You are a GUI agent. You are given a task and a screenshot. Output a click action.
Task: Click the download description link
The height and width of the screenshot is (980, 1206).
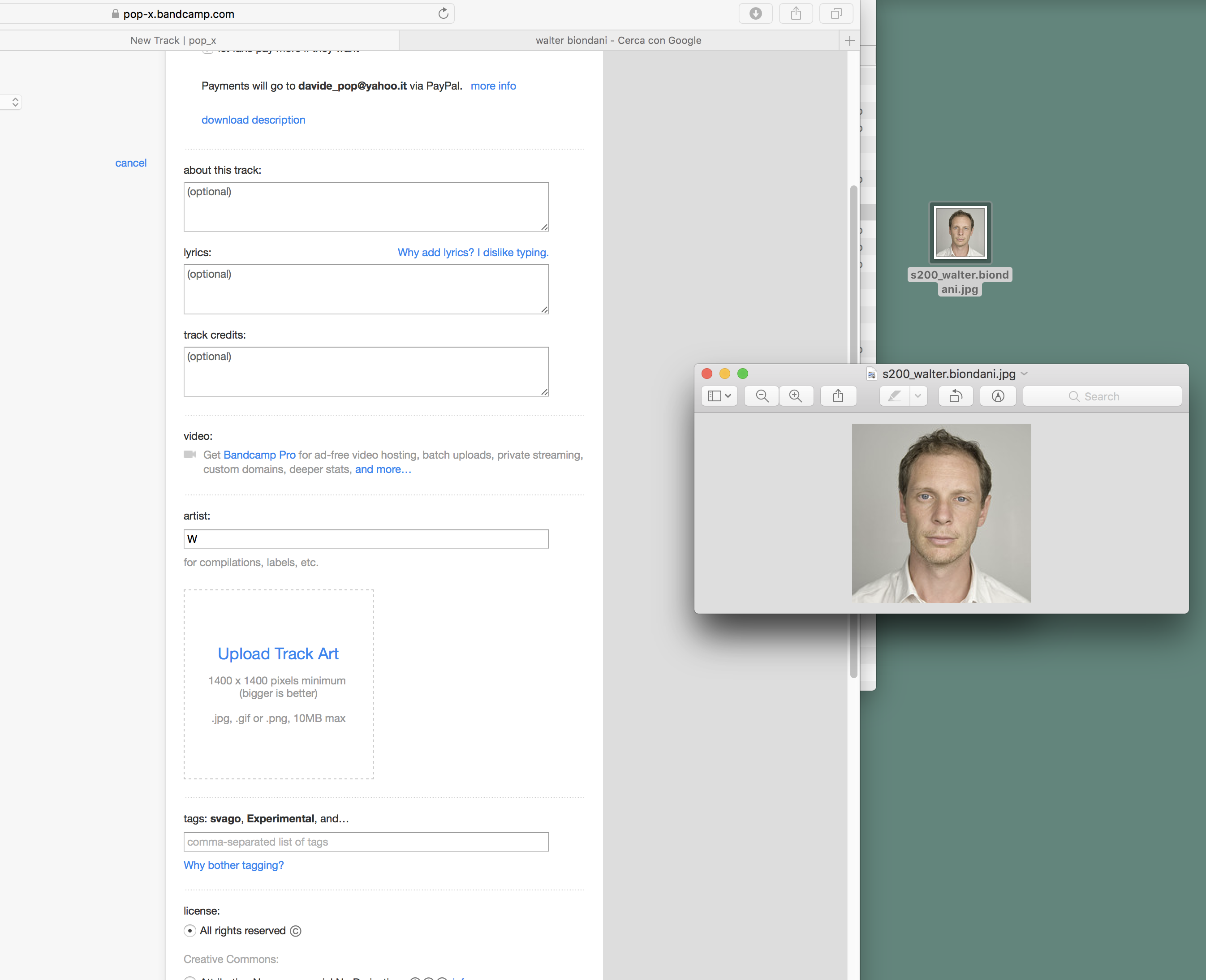coord(253,120)
